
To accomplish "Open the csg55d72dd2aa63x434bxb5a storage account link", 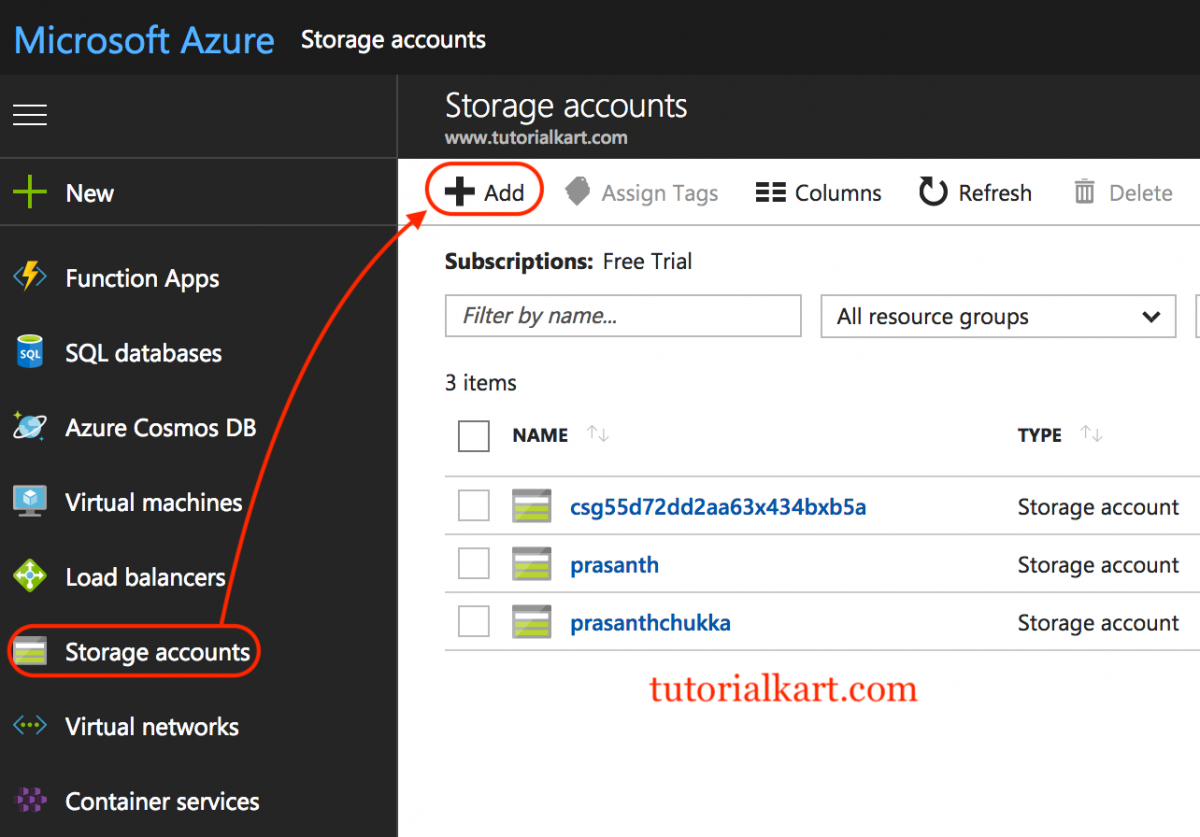I will click(718, 507).
